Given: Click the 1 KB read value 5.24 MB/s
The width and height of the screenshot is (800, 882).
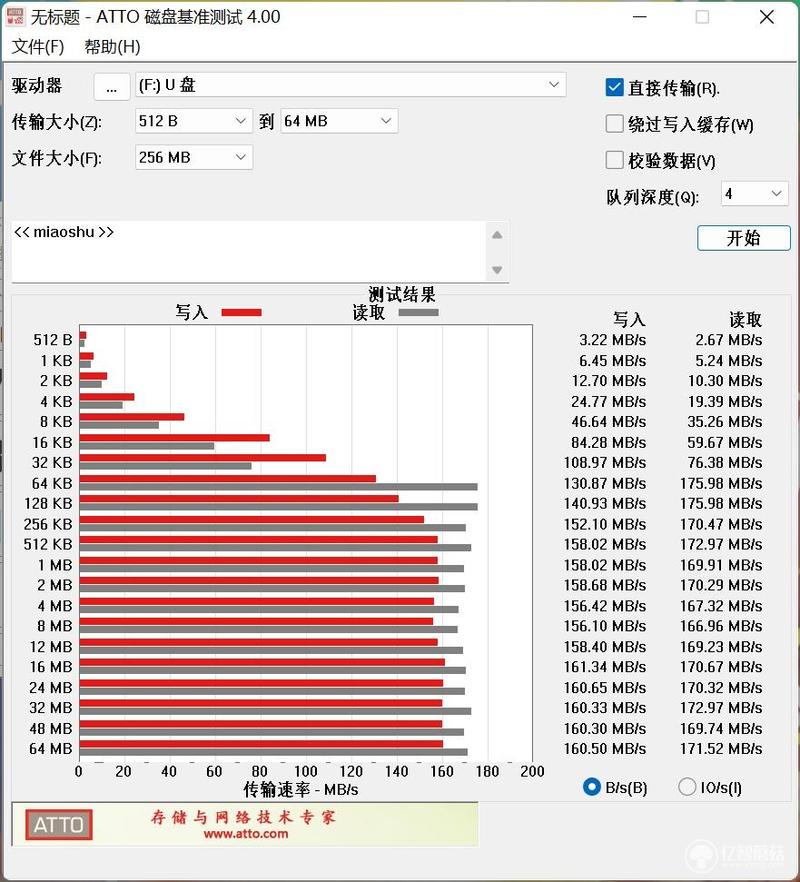Looking at the screenshot, I should (x=729, y=361).
